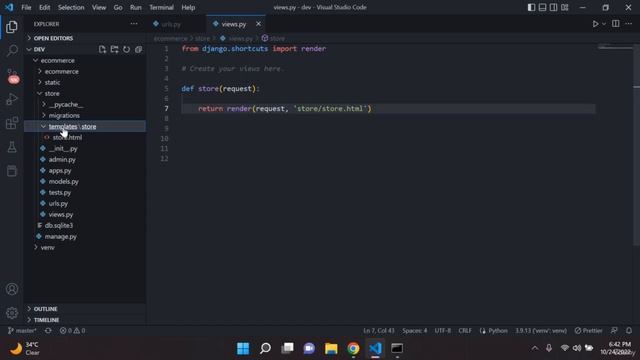Image resolution: width=640 pixels, height=360 pixels.
Task: Open File Explorer from the taskbar
Action: tap(331, 349)
